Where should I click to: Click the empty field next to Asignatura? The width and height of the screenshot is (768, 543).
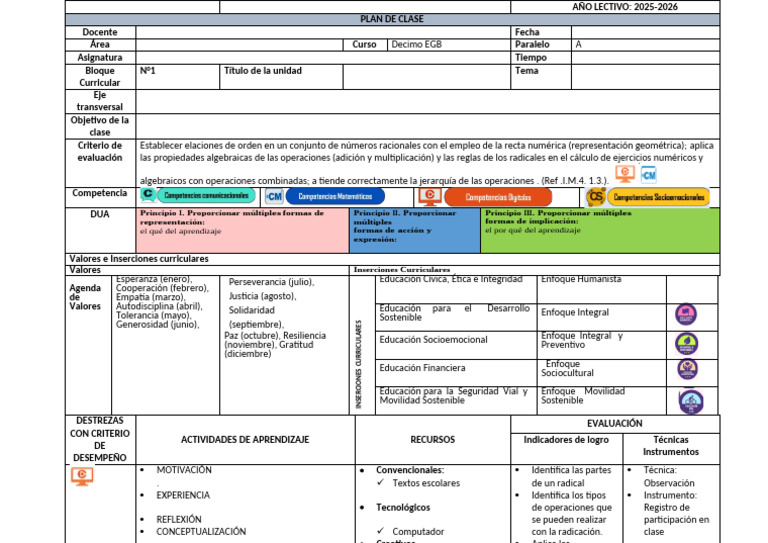(x=323, y=58)
